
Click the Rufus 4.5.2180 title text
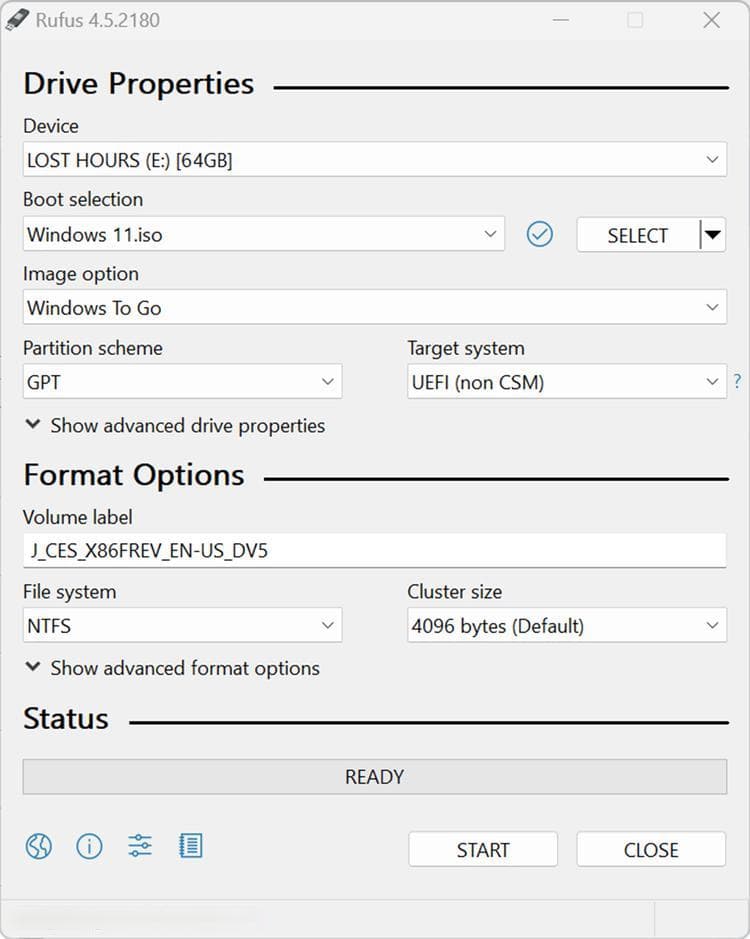click(x=98, y=20)
